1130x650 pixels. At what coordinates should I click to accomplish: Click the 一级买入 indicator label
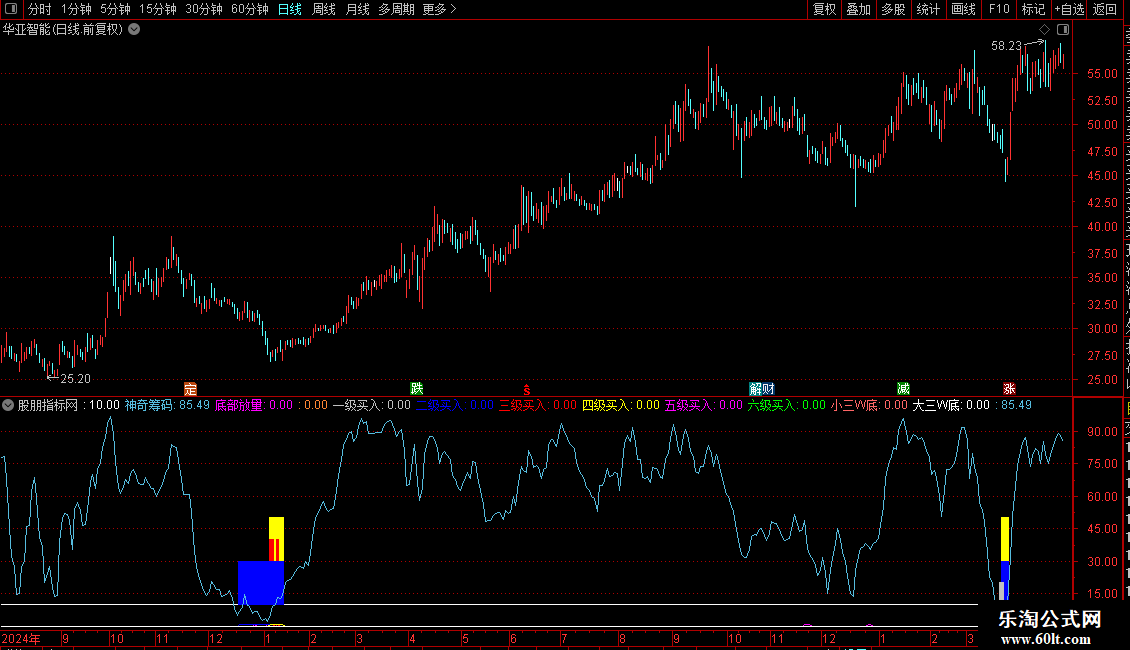(371, 405)
